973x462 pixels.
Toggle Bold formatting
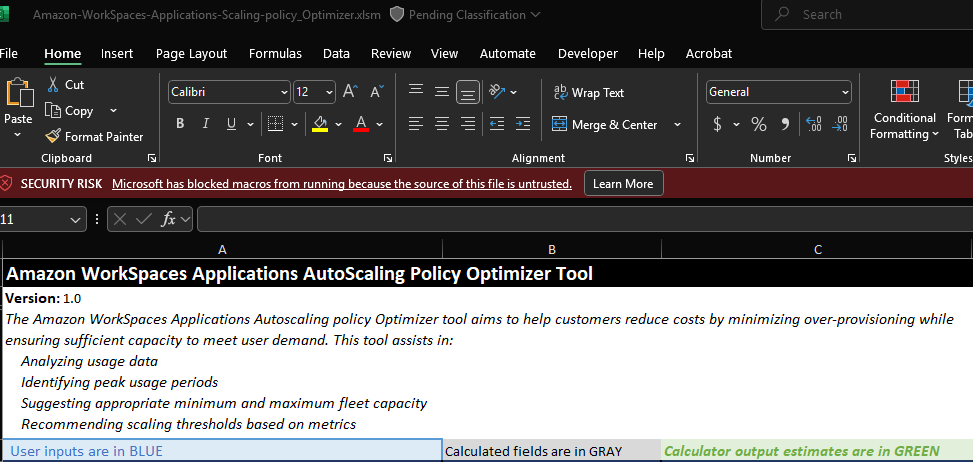(x=180, y=125)
